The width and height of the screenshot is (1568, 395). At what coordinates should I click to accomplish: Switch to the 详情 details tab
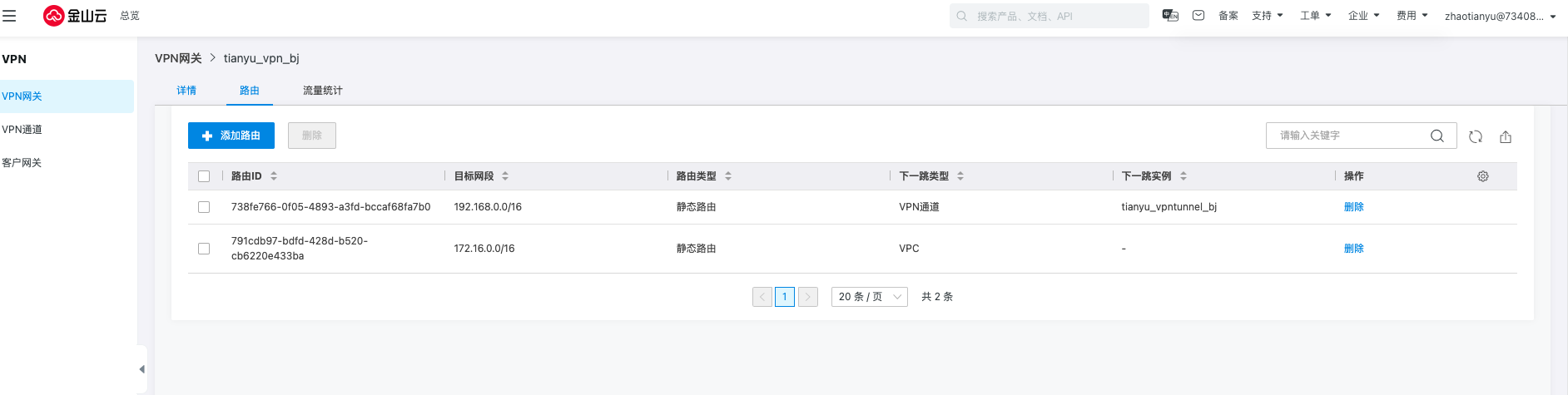(x=186, y=91)
